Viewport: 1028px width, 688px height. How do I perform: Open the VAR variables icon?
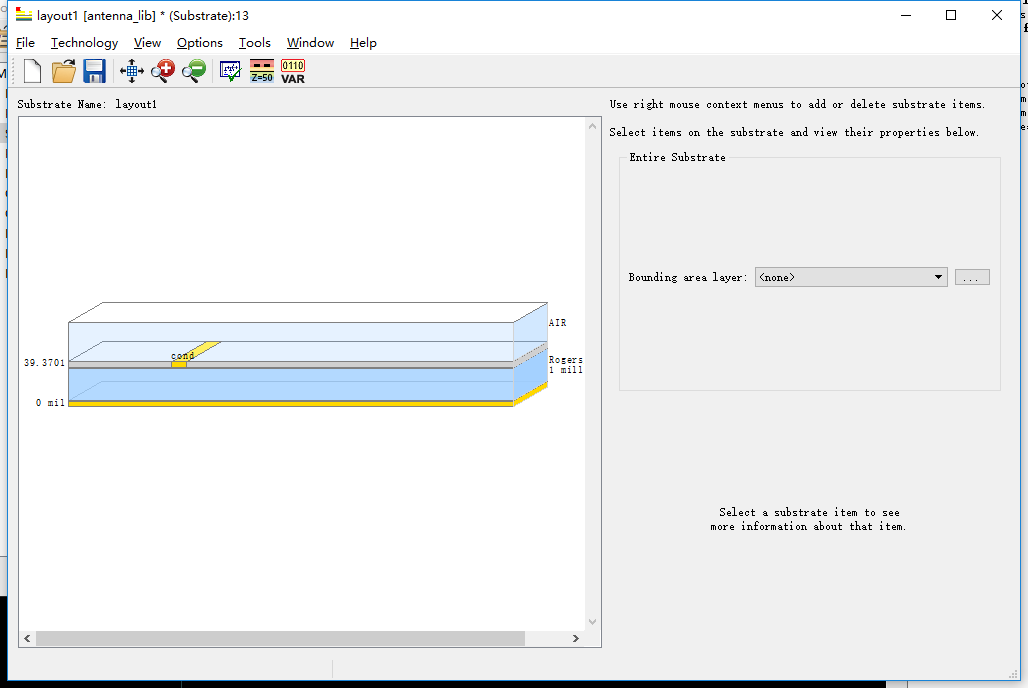293,71
